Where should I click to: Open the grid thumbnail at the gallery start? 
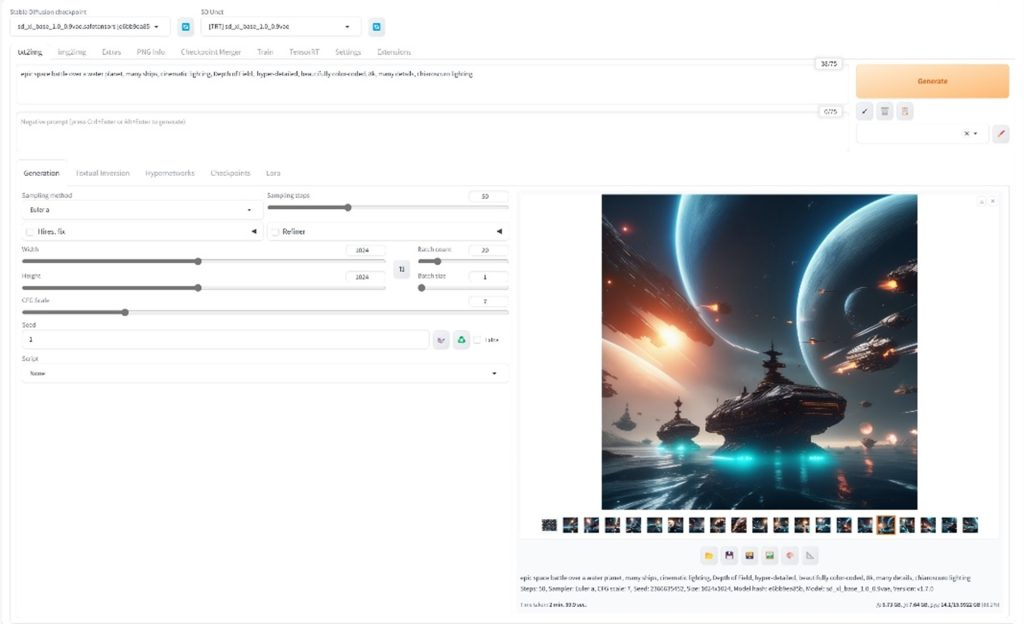click(549, 525)
